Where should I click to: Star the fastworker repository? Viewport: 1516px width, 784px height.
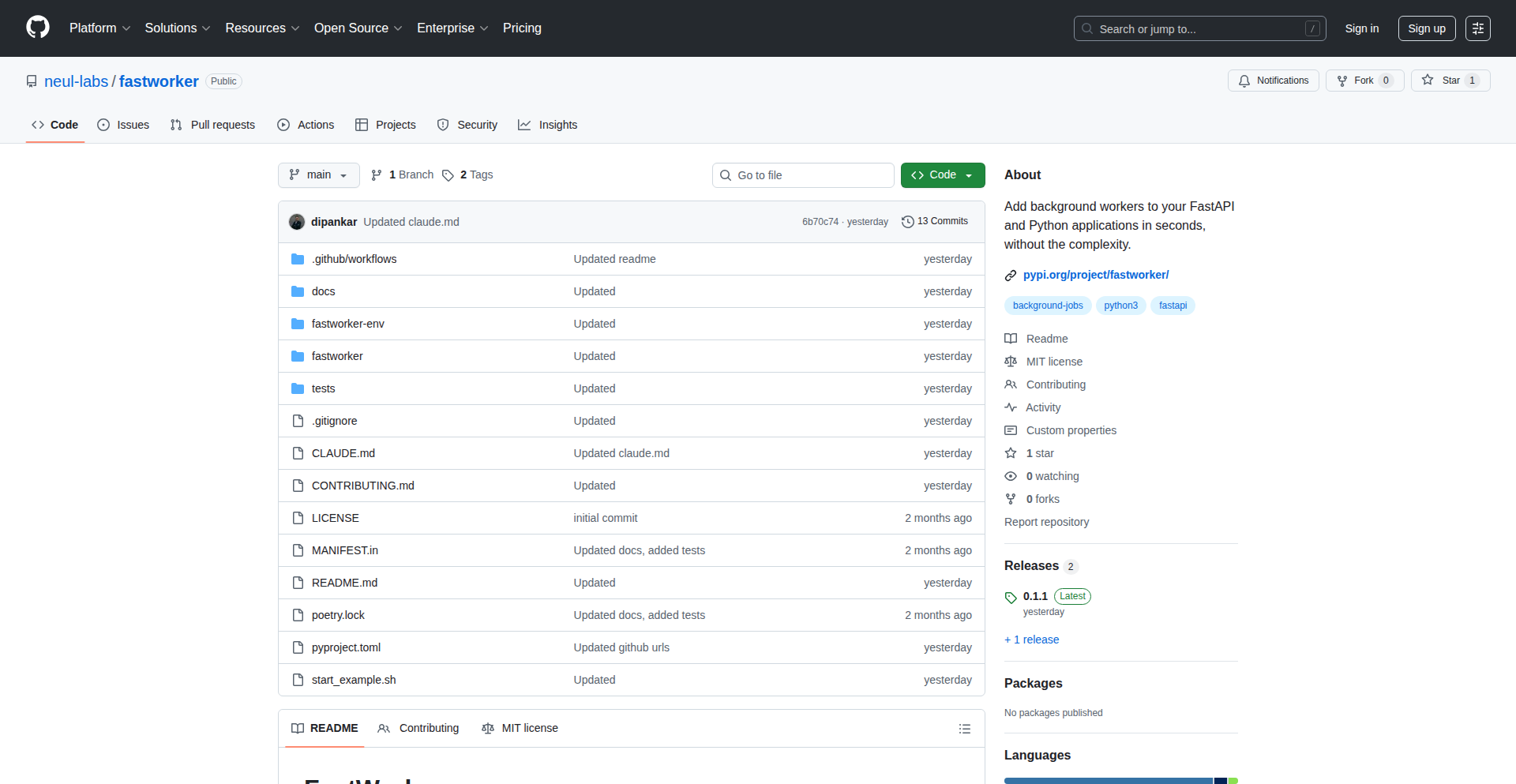point(1450,80)
